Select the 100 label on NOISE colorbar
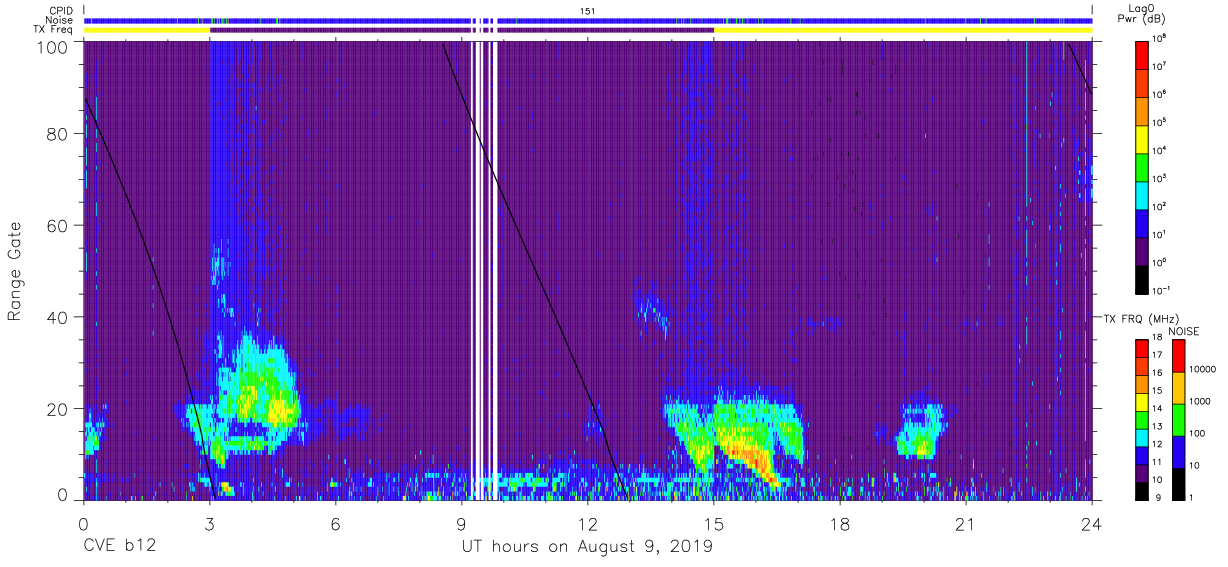This screenshot has width=1228, height=567. 1198,433
